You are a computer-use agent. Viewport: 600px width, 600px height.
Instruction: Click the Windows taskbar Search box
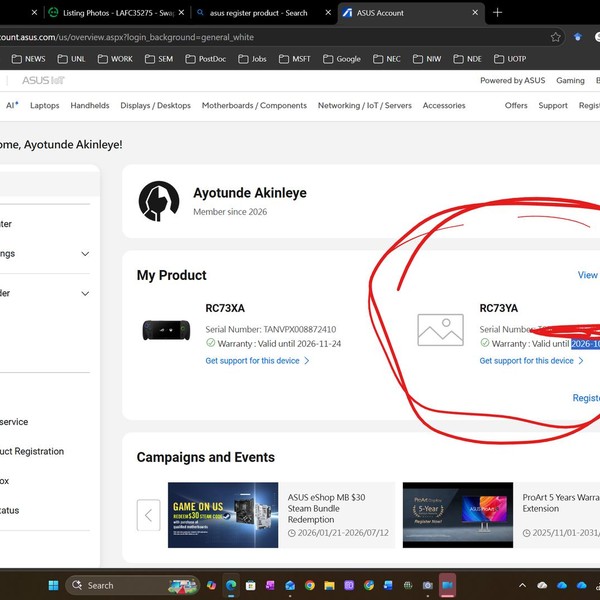point(133,585)
